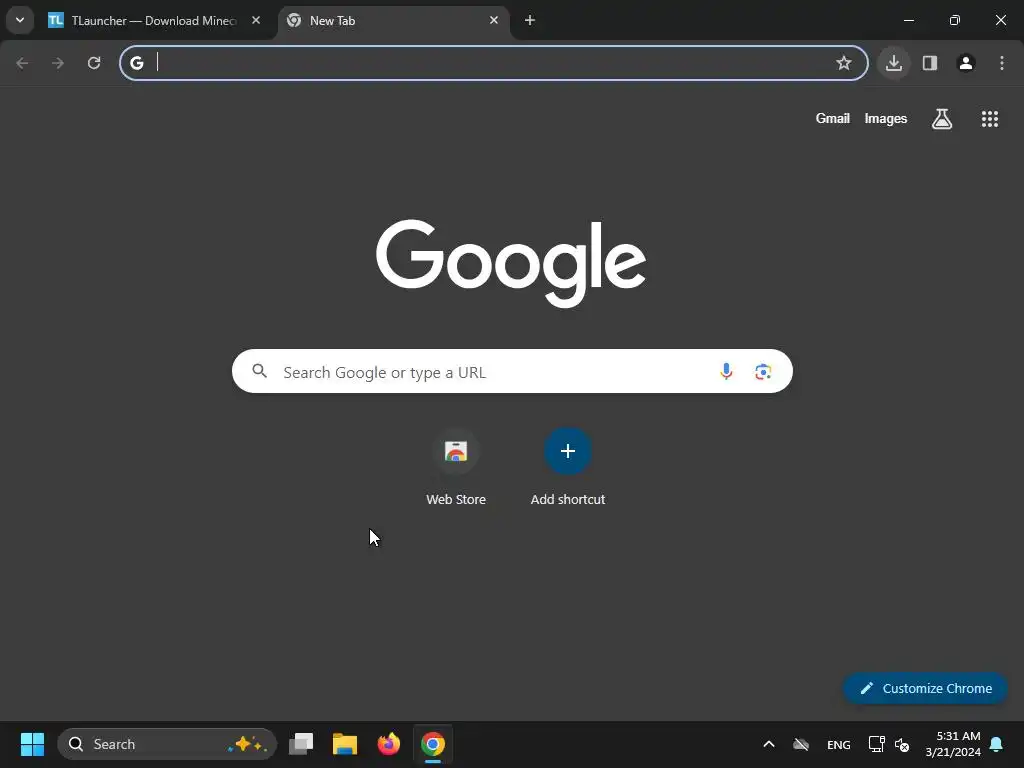Start voice search with microphone icon
Image resolution: width=1024 pixels, height=768 pixels.
[x=726, y=372]
